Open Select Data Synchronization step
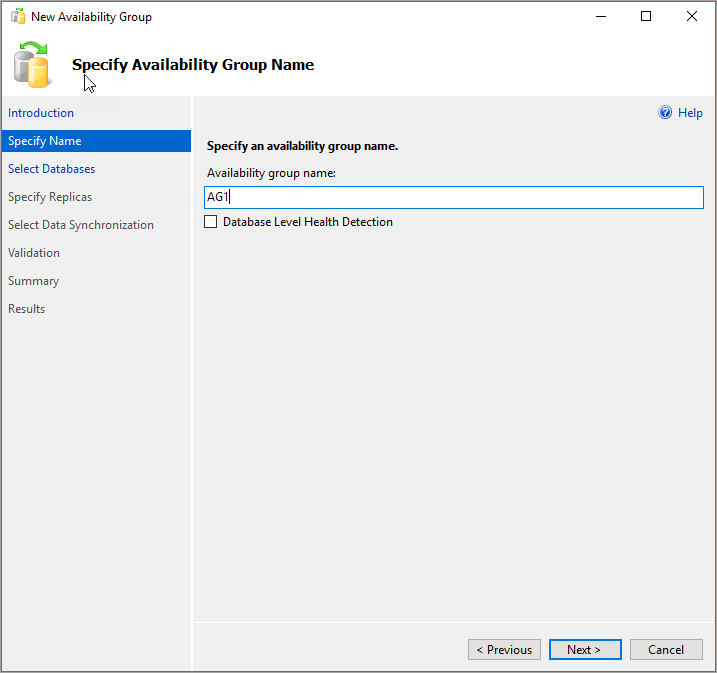Viewport: 717px width, 673px height. tap(80, 225)
